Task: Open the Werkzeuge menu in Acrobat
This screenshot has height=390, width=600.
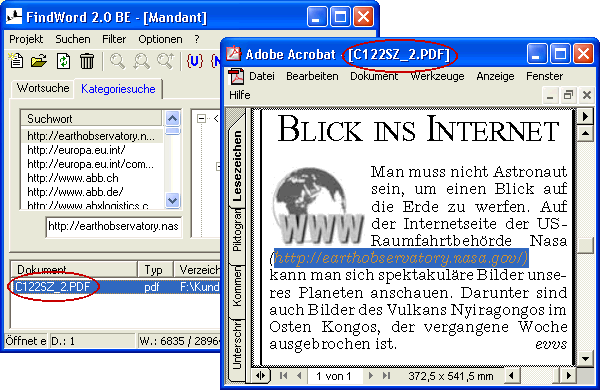Action: coord(437,76)
